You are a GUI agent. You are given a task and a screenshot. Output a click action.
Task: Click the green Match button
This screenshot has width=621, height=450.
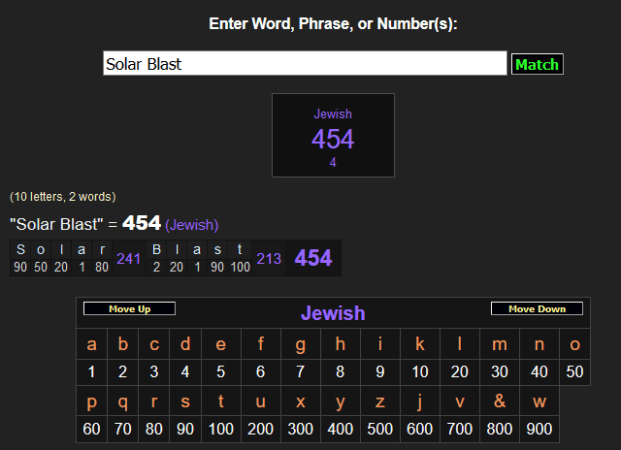pyautogui.click(x=537, y=64)
